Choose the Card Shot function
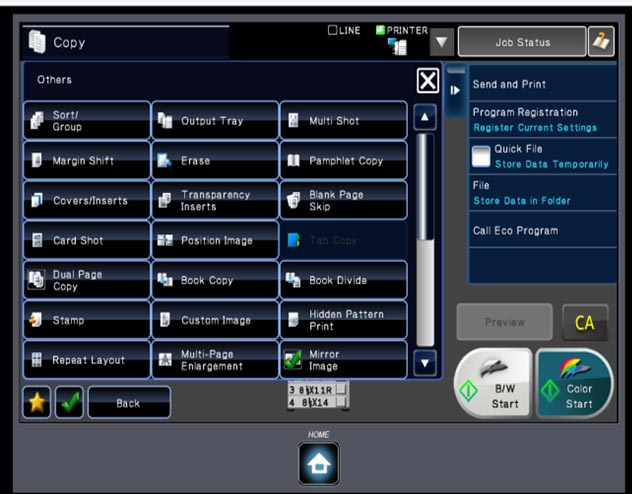This screenshot has height=494, width=632. tap(87, 240)
